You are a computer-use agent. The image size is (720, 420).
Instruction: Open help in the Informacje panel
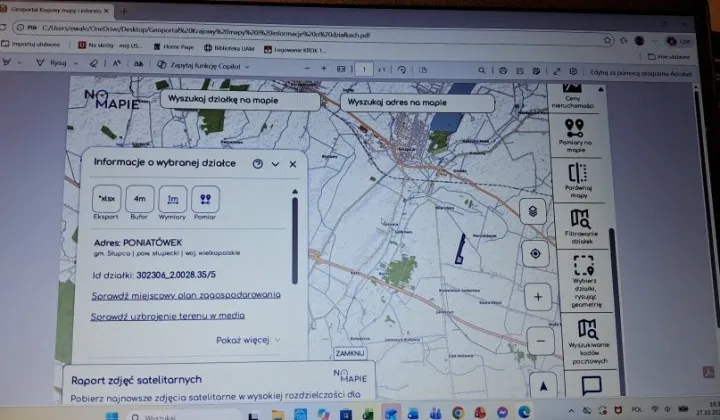click(x=258, y=164)
